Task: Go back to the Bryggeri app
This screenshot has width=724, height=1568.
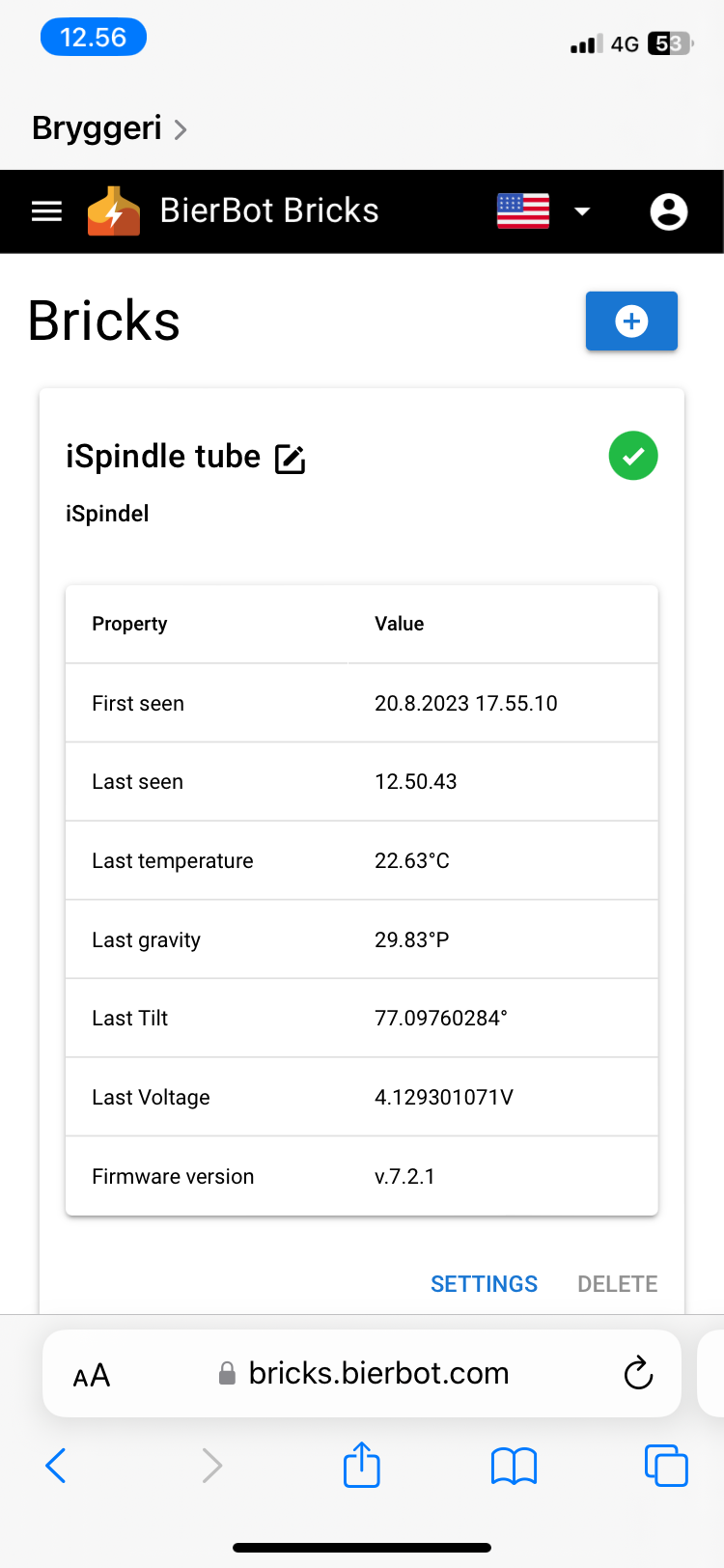Action: (x=97, y=128)
